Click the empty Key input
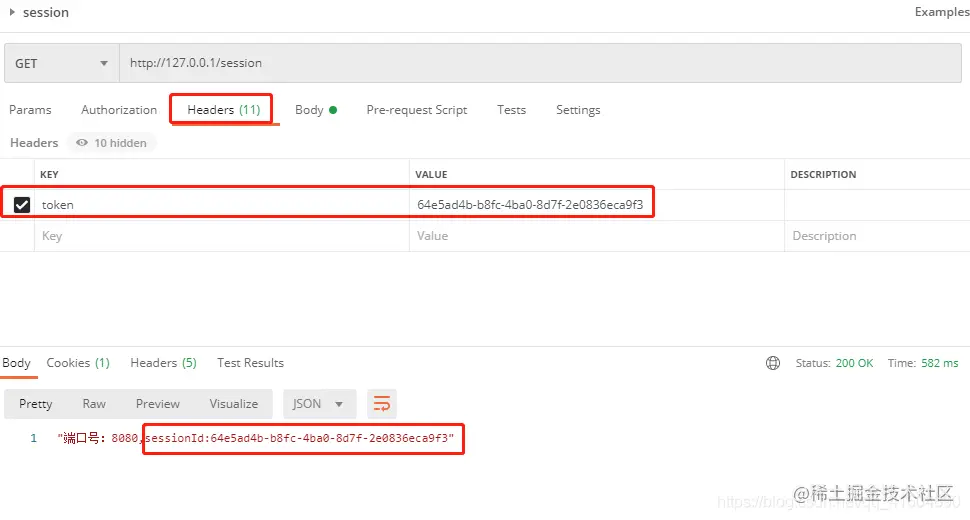The height and width of the screenshot is (520, 970). [x=221, y=236]
